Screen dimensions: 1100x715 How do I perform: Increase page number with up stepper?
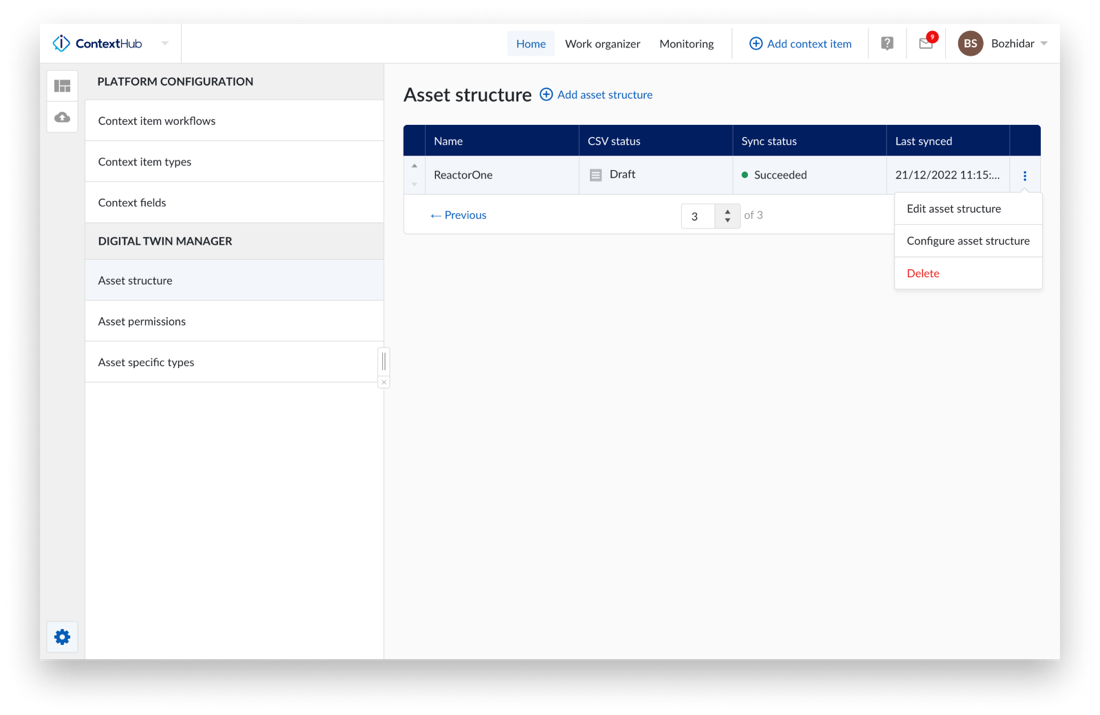(727, 210)
